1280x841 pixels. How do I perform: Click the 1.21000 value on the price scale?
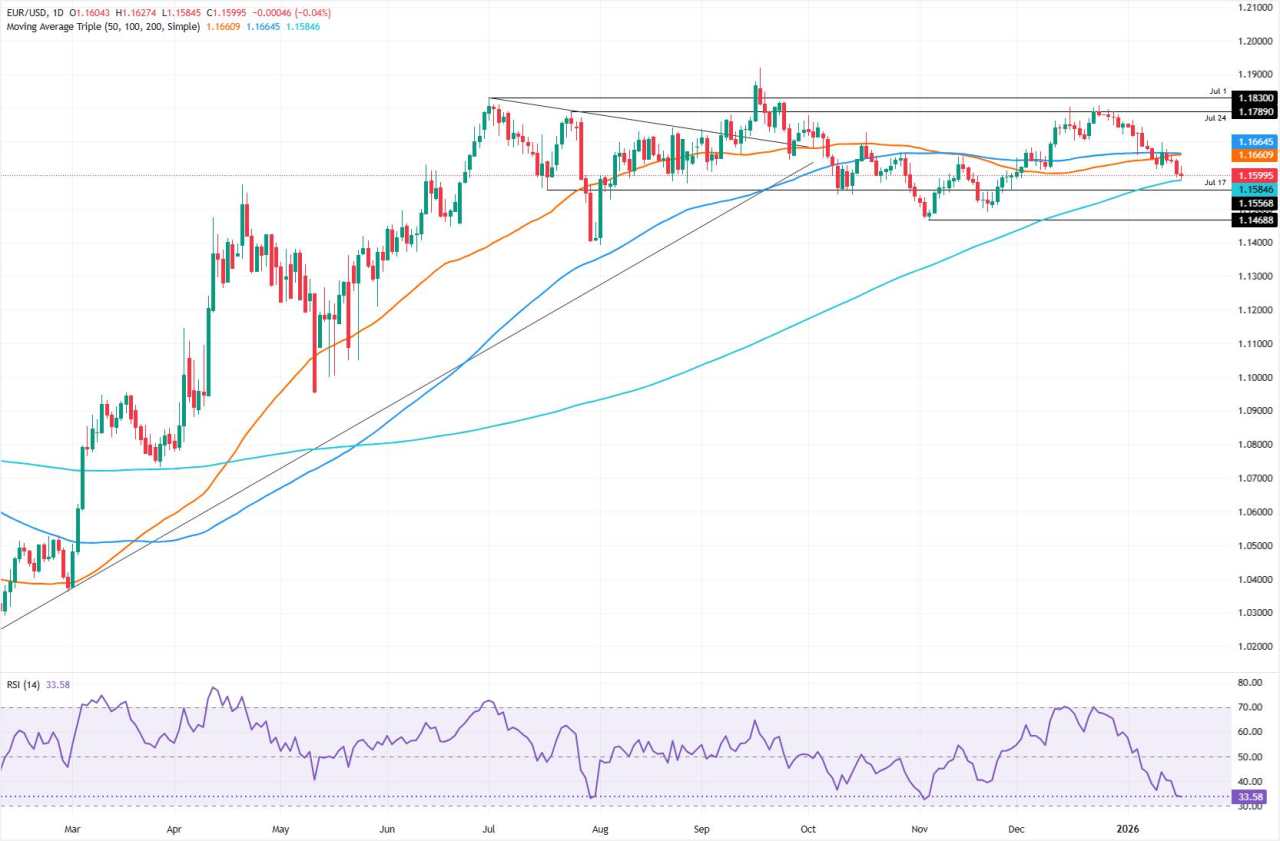pos(1253,8)
